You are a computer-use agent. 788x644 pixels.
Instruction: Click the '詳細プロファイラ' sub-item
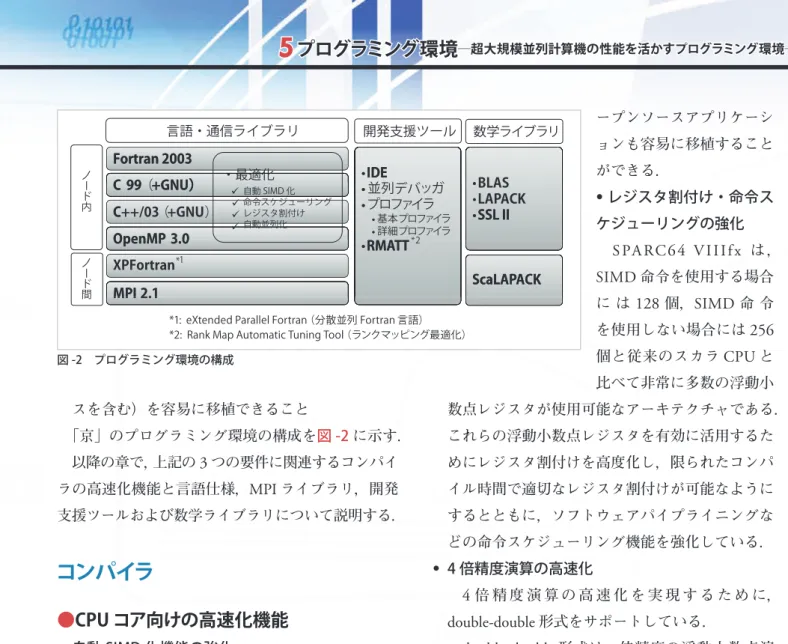pos(414,231)
